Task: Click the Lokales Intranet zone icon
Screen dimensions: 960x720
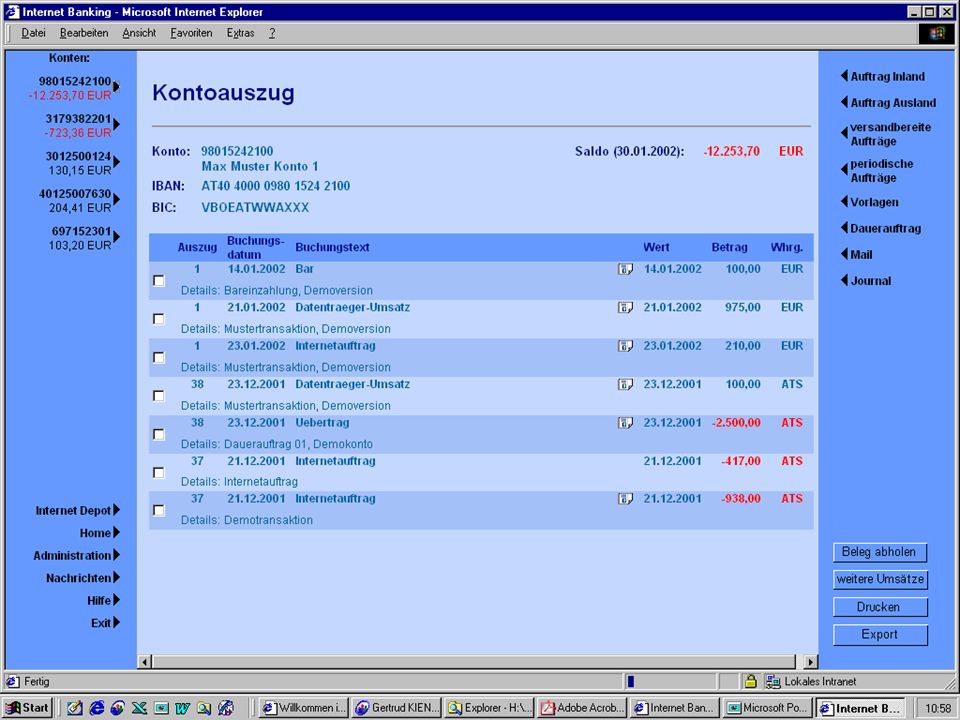Action: click(773, 681)
